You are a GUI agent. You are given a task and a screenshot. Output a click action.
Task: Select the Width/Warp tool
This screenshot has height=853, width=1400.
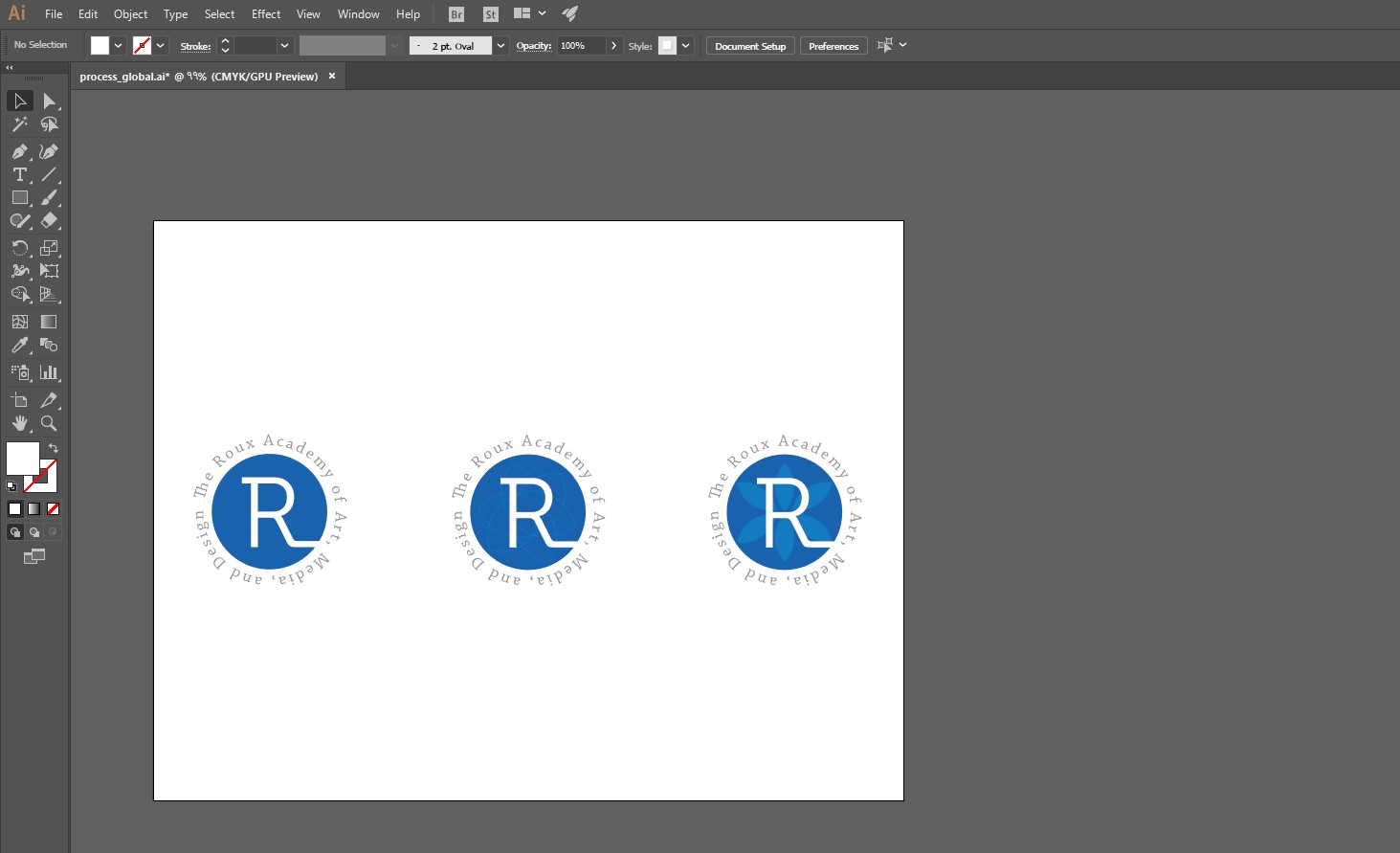pos(20,271)
